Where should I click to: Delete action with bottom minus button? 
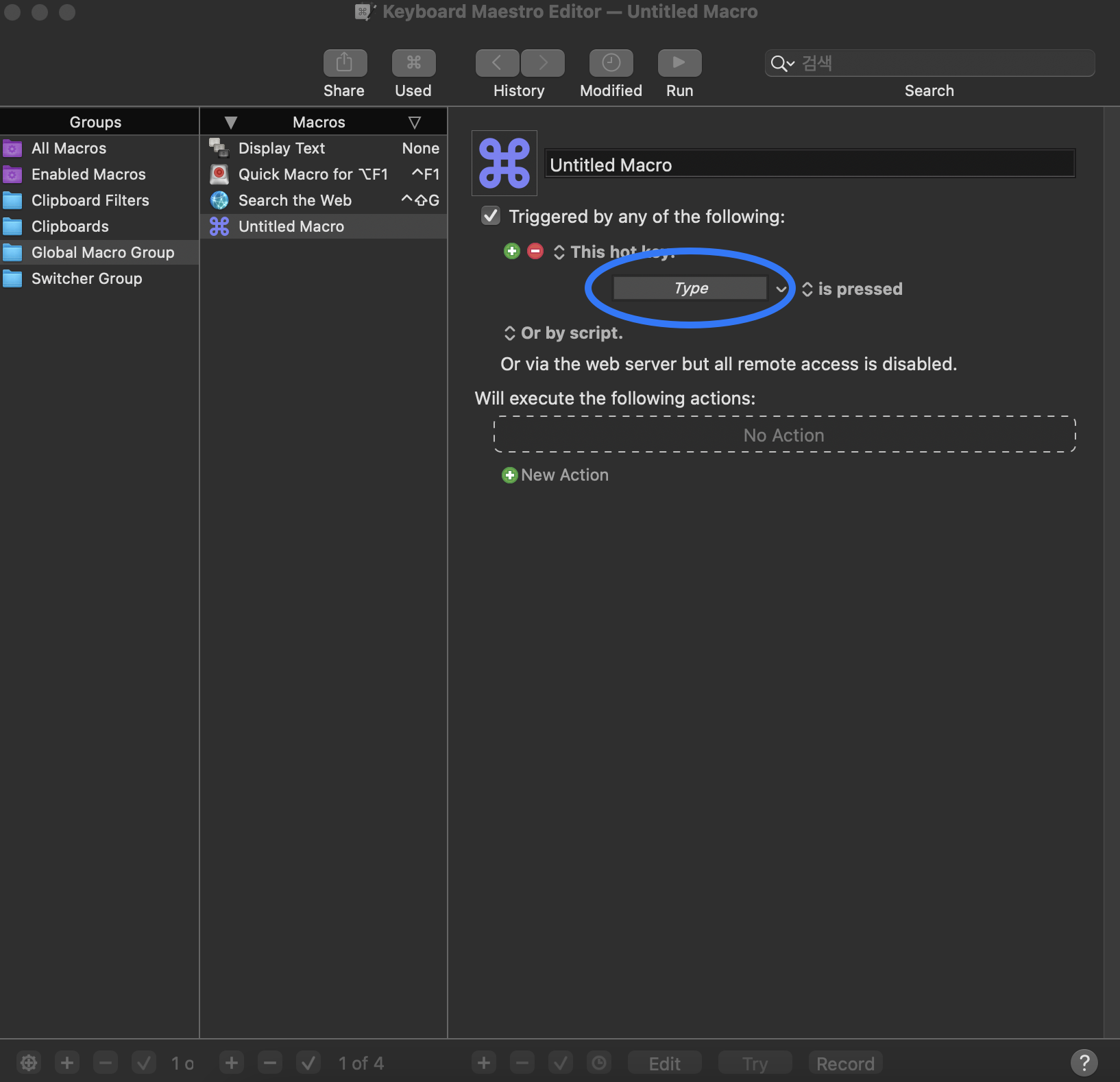[x=522, y=1063]
